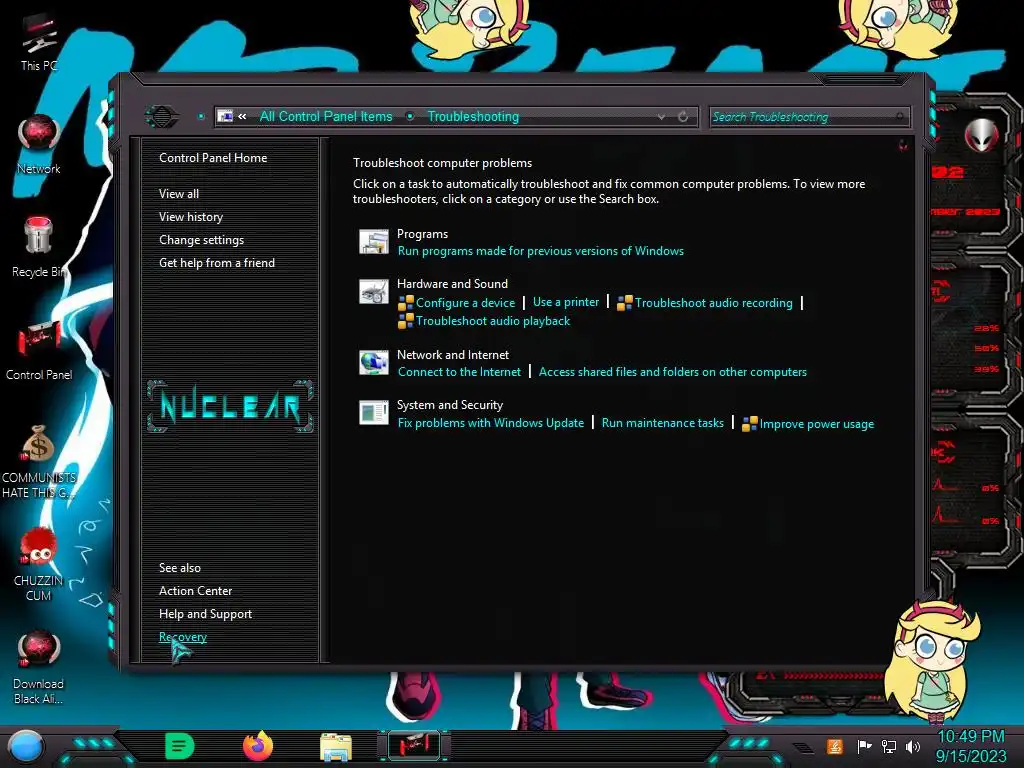Click the All Control Panel Items breadcrumb

tap(326, 116)
